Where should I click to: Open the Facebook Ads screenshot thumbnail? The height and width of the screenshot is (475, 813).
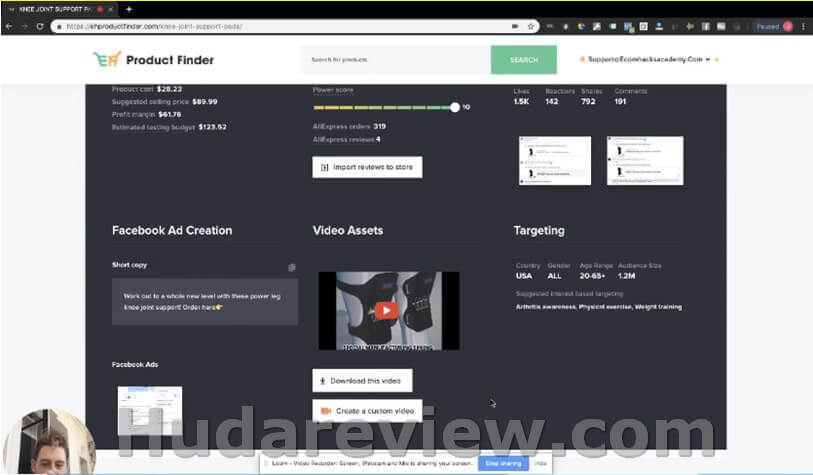pos(150,411)
